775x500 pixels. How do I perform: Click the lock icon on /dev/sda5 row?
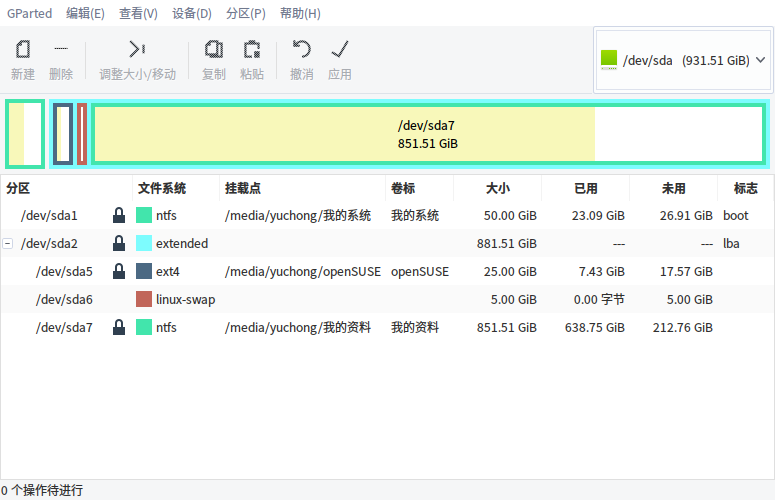click(119, 271)
